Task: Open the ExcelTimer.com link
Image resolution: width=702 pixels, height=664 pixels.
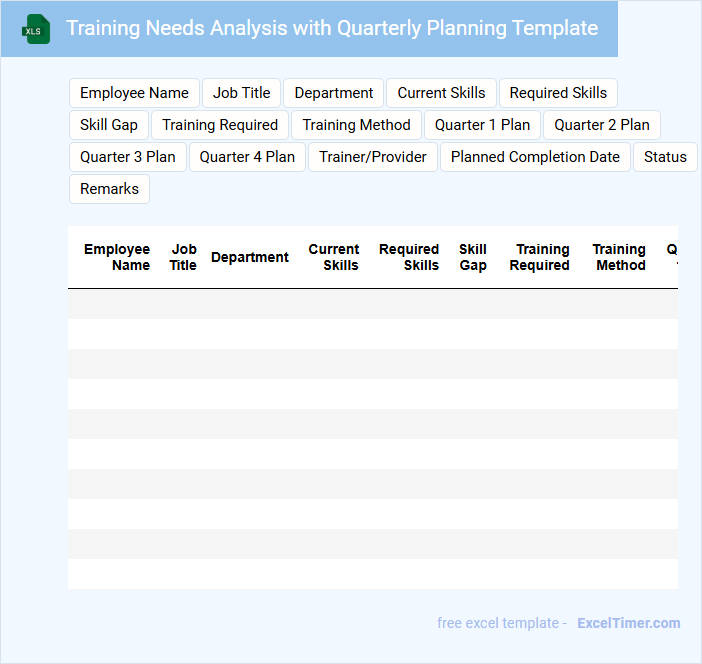Action: coord(628,623)
